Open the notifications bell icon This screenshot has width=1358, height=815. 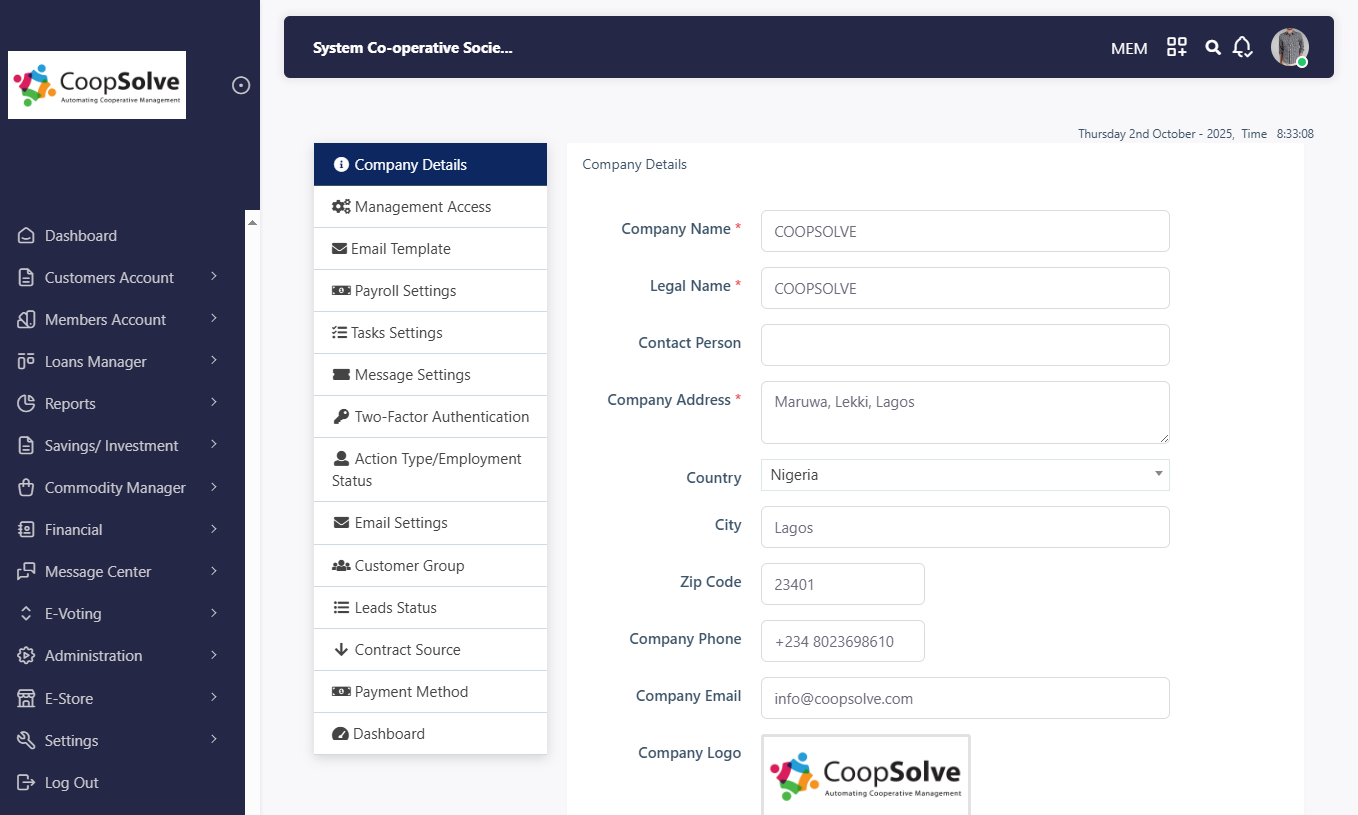coord(1242,47)
